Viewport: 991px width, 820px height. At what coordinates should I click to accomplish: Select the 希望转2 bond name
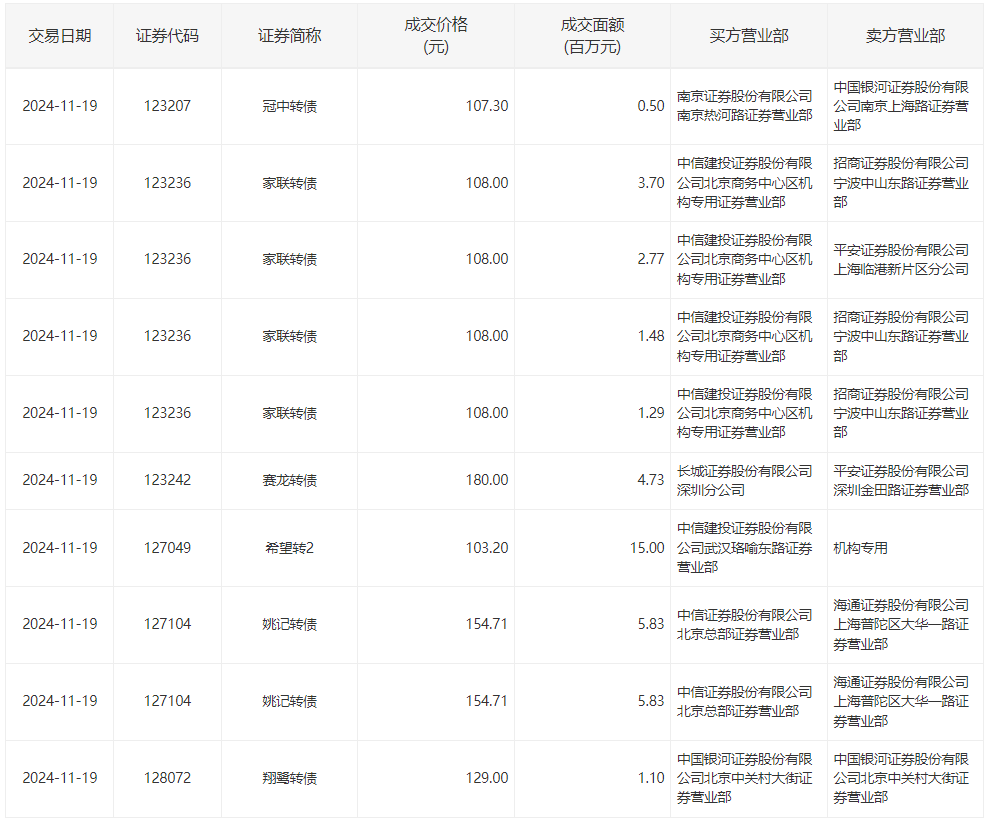[x=289, y=548]
